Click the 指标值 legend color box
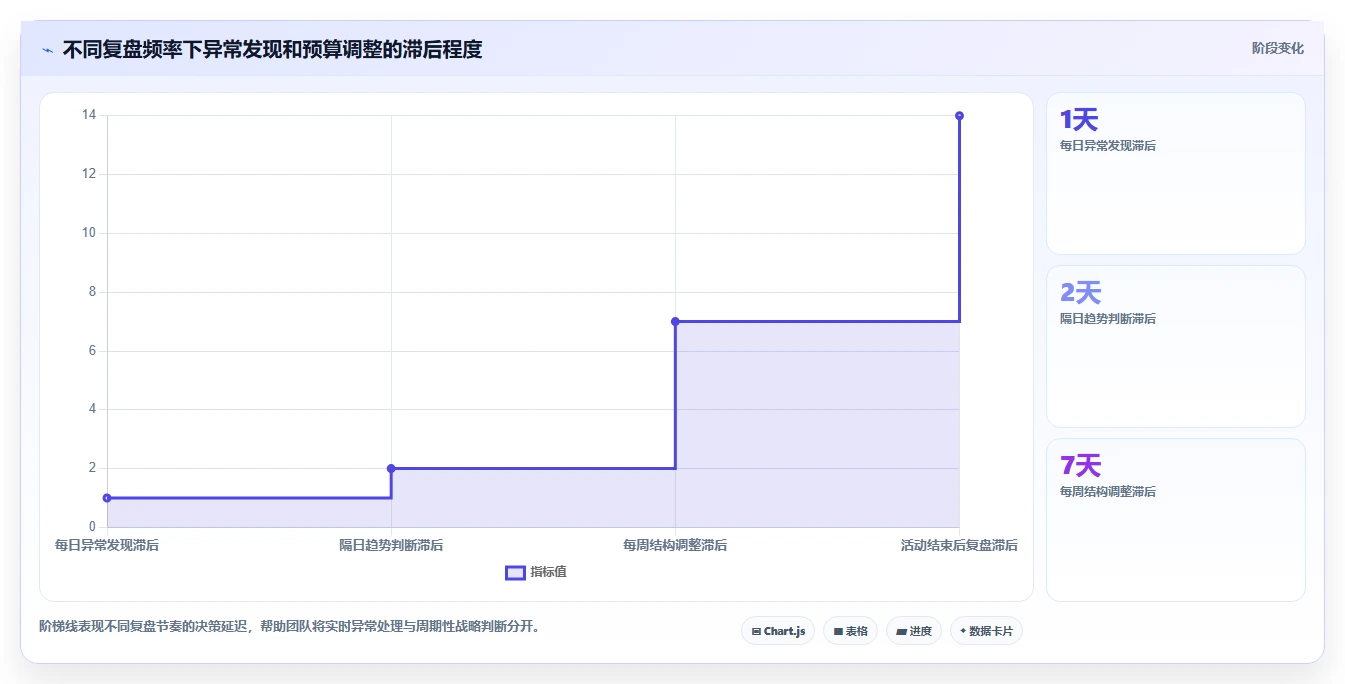The width and height of the screenshot is (1345, 684). (x=515, y=572)
